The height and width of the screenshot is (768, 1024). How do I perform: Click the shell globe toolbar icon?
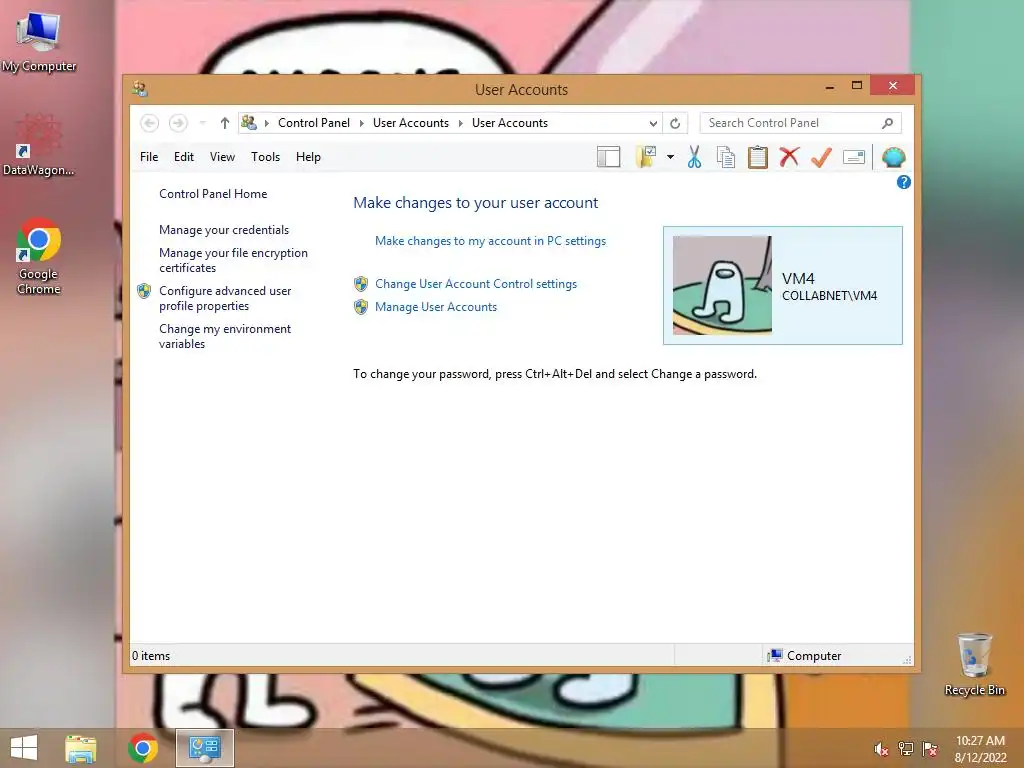pyautogui.click(x=893, y=157)
